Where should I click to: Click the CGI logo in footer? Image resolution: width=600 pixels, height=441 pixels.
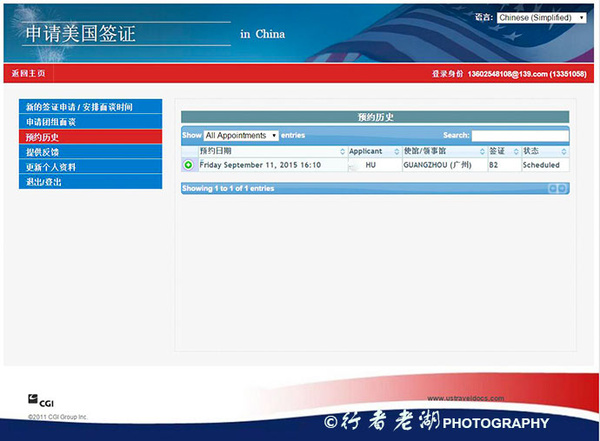pyautogui.click(x=41, y=401)
